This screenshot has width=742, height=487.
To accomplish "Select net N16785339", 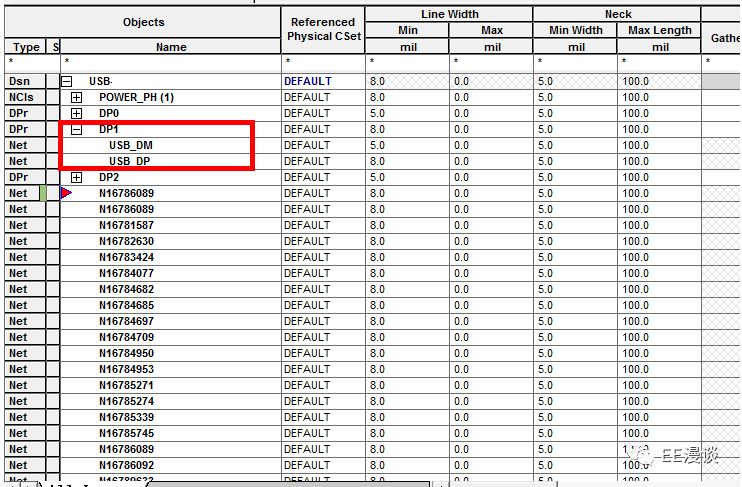I will point(126,417).
